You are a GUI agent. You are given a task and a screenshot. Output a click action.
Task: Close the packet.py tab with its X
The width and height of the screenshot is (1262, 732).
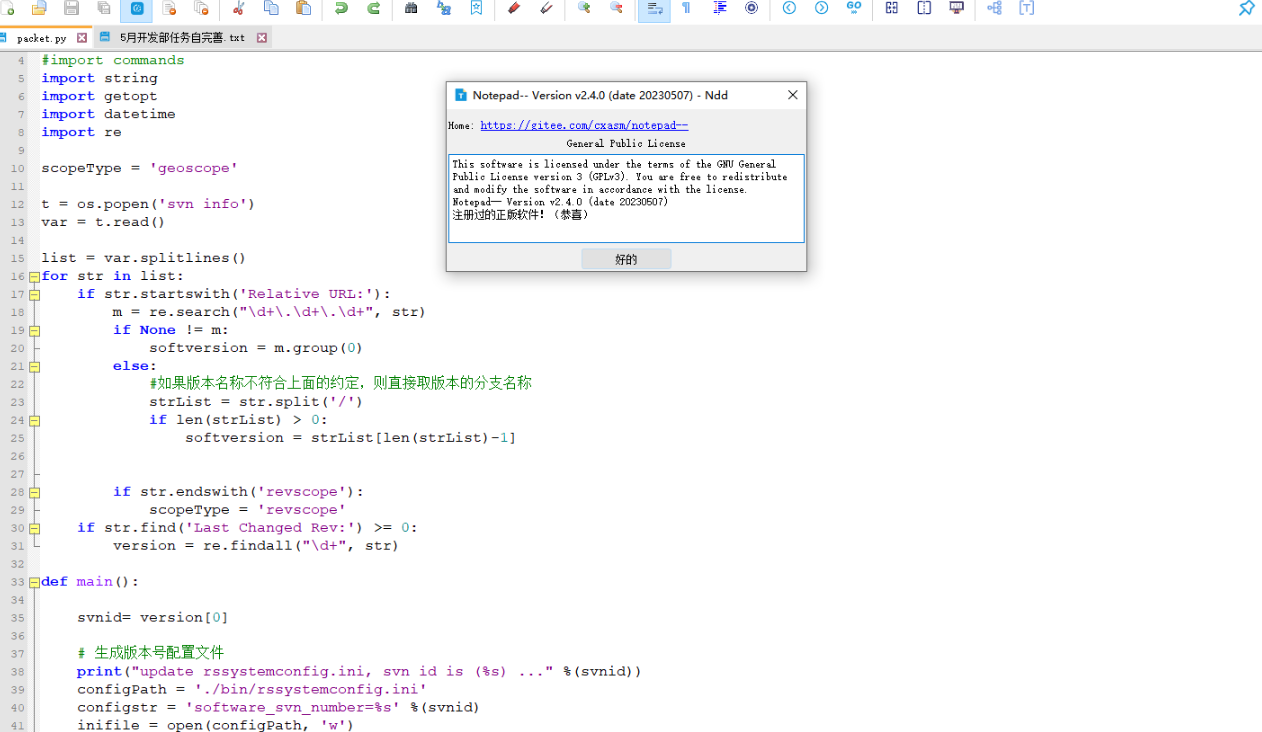(x=82, y=38)
